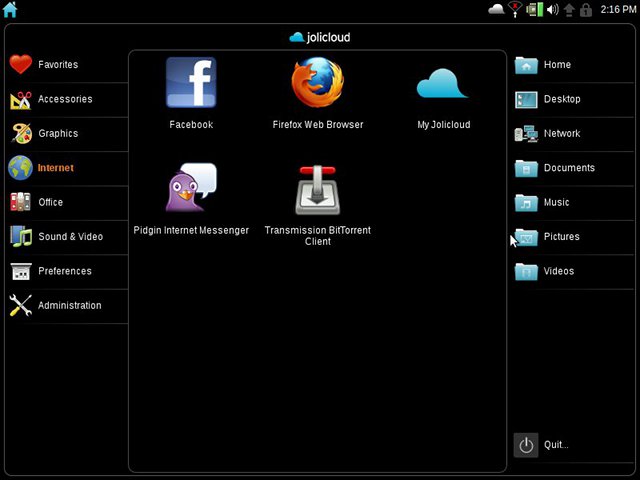Click the blue home icon in top panel
The height and width of the screenshot is (480, 640).
click(x=10, y=9)
